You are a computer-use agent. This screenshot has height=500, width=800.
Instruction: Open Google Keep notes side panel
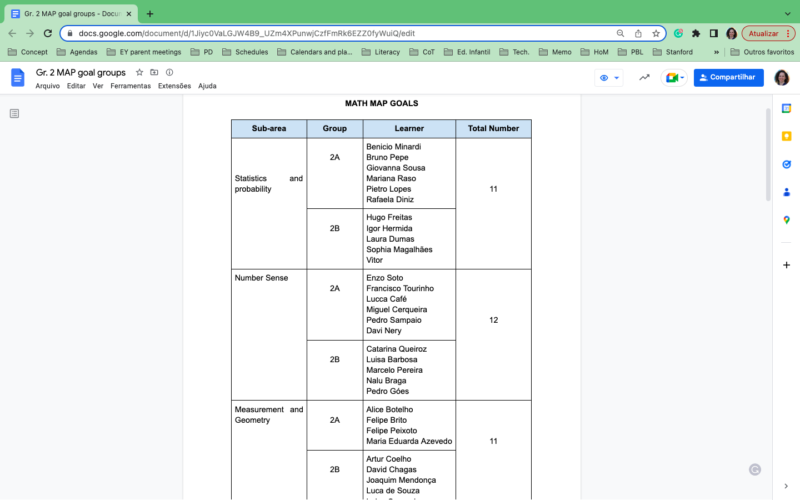(x=786, y=136)
